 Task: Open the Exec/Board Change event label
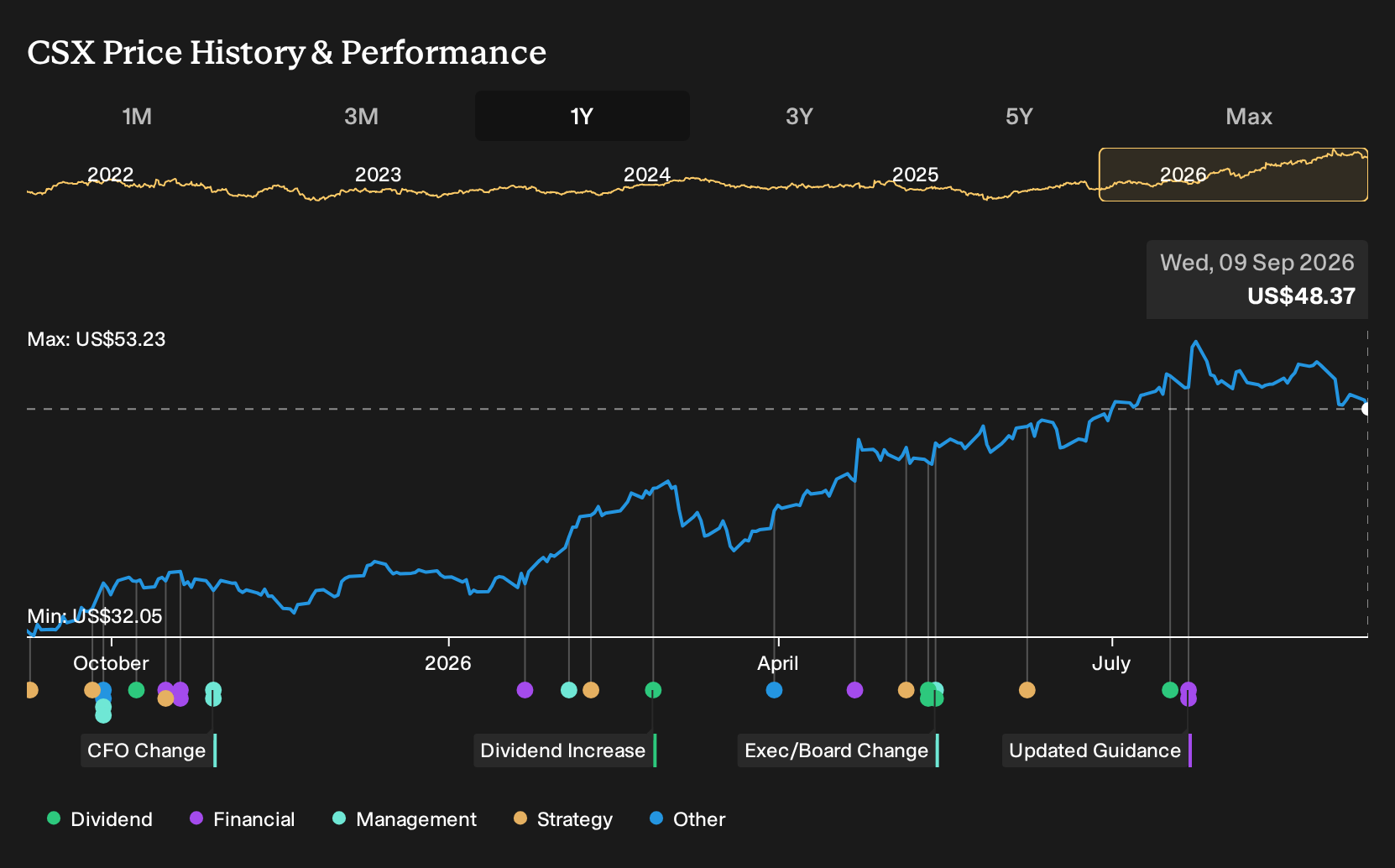(x=839, y=750)
